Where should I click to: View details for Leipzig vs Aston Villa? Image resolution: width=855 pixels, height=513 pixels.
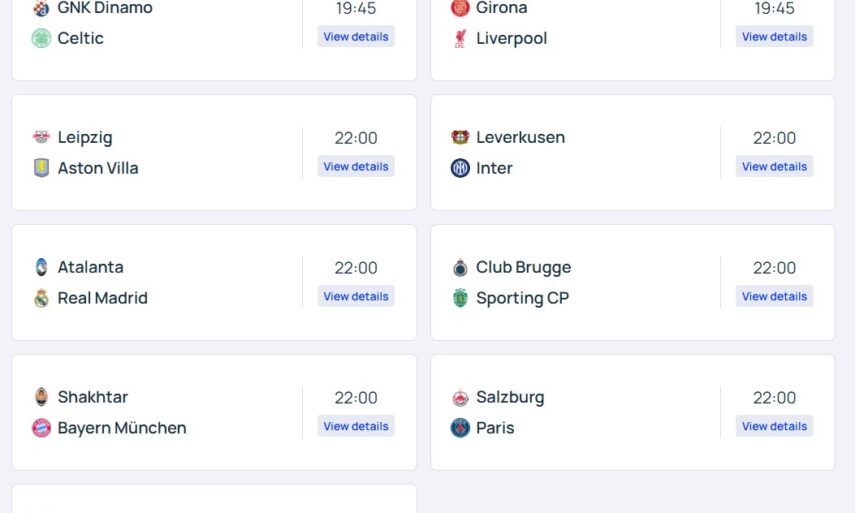[x=356, y=167]
